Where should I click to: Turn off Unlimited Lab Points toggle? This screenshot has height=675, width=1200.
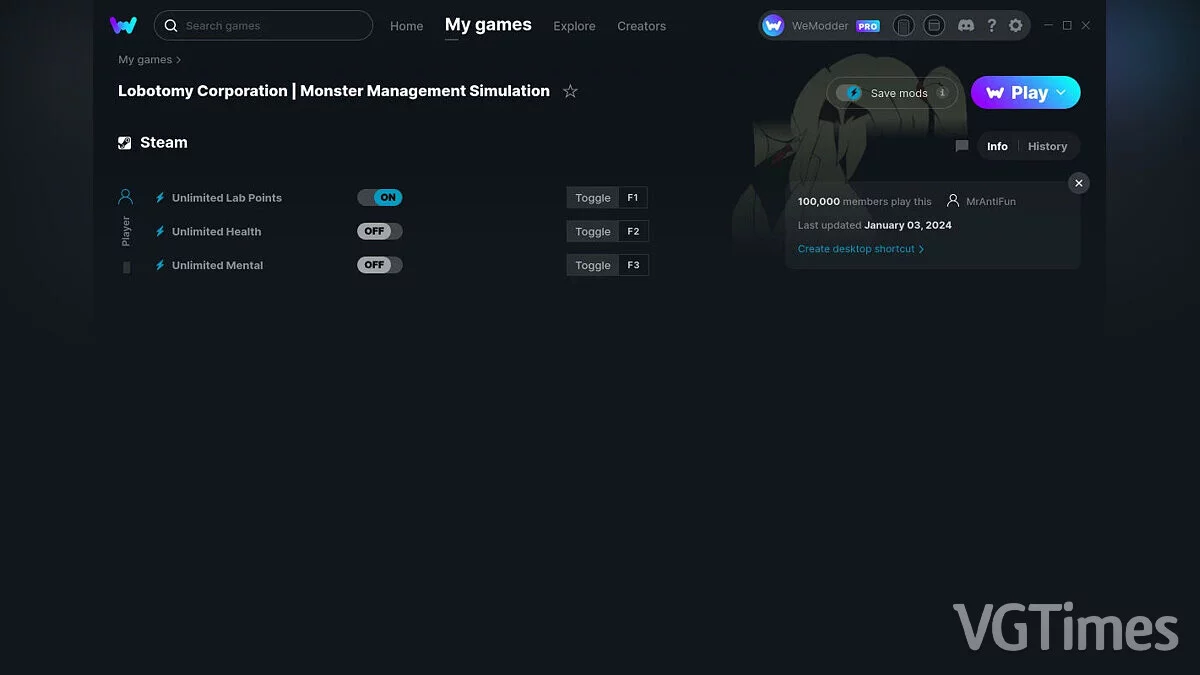[x=380, y=198]
